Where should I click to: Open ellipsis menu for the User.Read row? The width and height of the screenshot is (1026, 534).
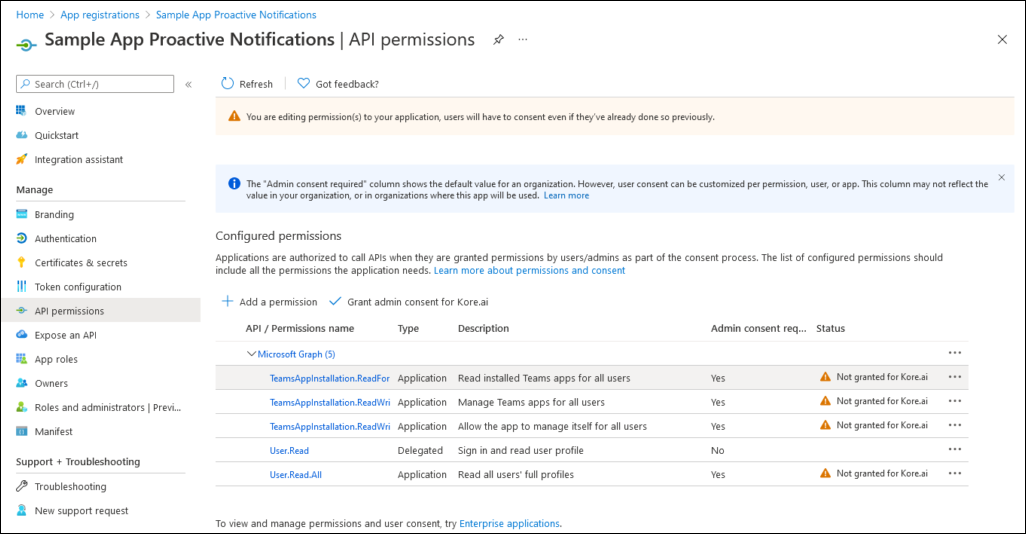point(955,449)
